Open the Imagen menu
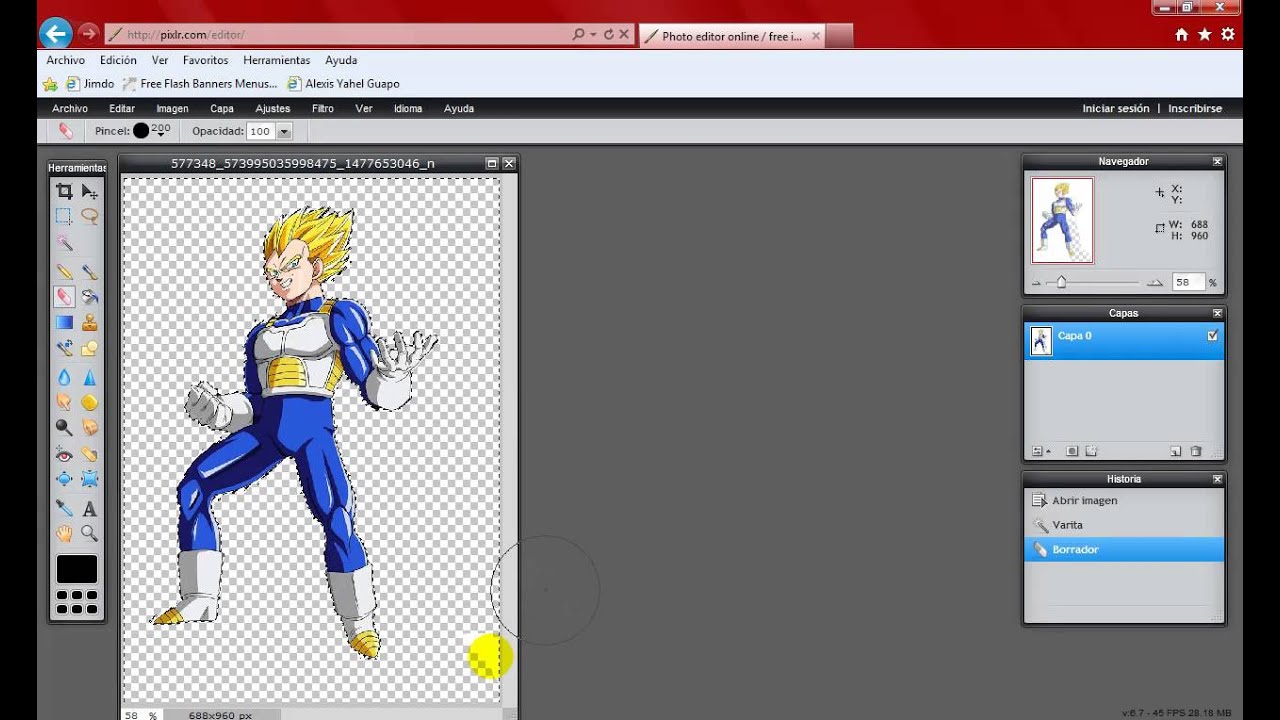Viewport: 1280px width, 720px height. pyautogui.click(x=172, y=108)
